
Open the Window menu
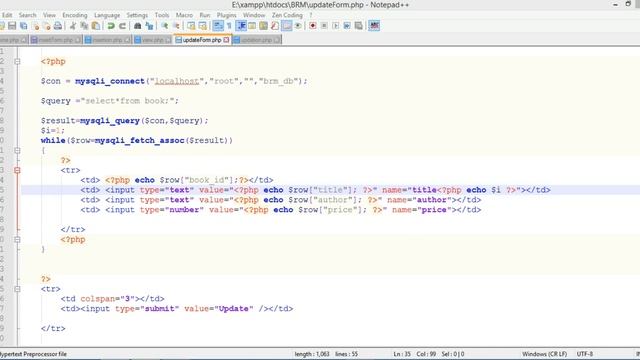click(x=254, y=15)
